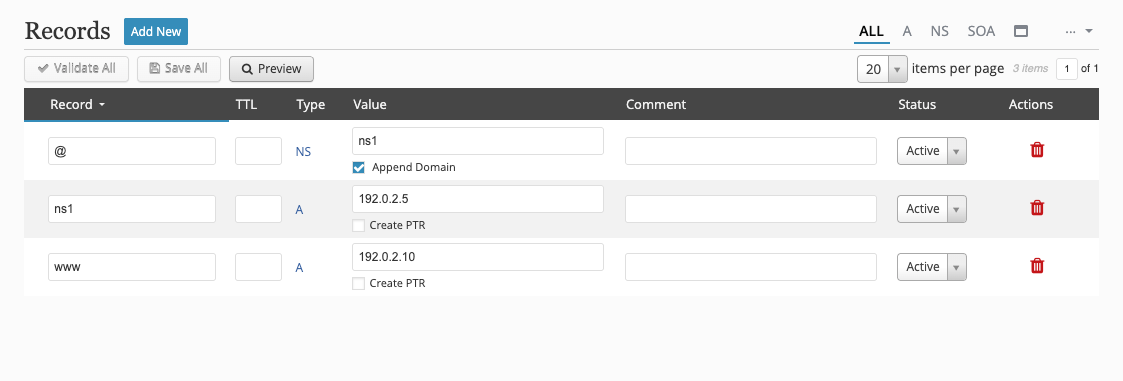Click the trash icon for the ns1 record

(x=1036, y=208)
